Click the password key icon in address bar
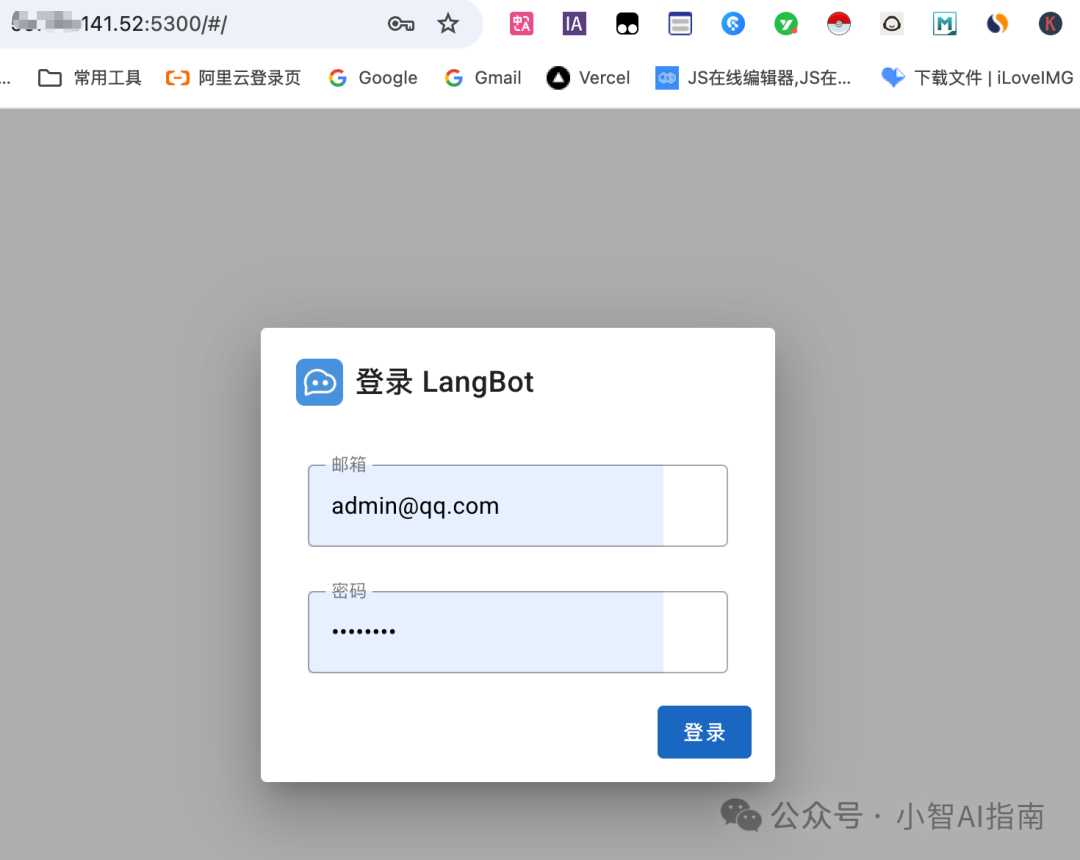This screenshot has width=1080, height=860. 401,25
